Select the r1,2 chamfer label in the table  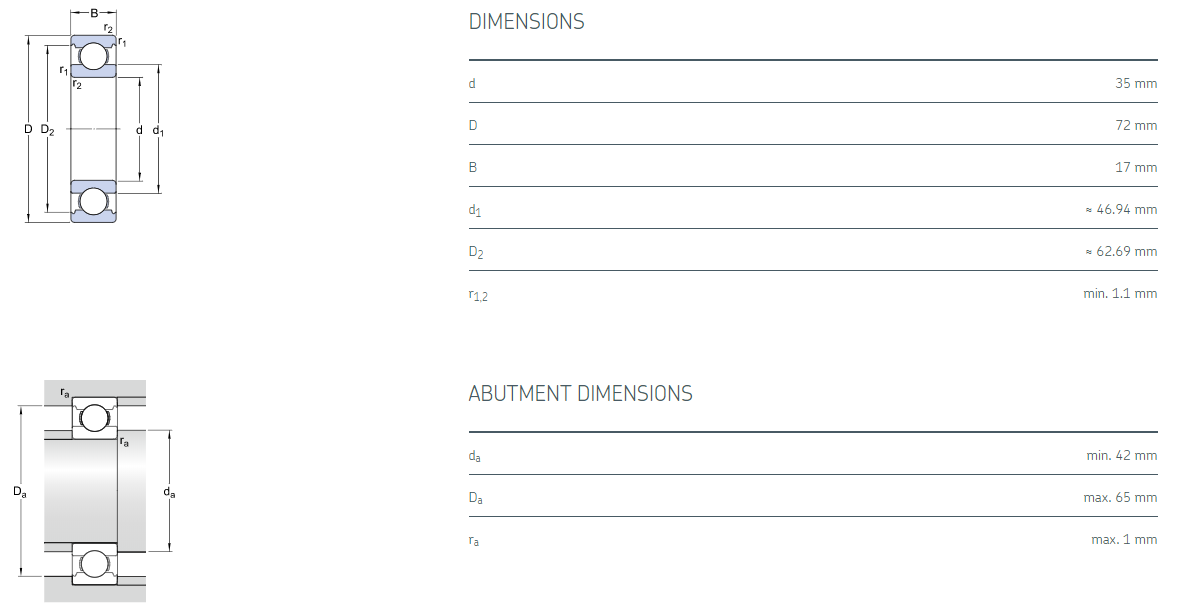click(x=478, y=295)
